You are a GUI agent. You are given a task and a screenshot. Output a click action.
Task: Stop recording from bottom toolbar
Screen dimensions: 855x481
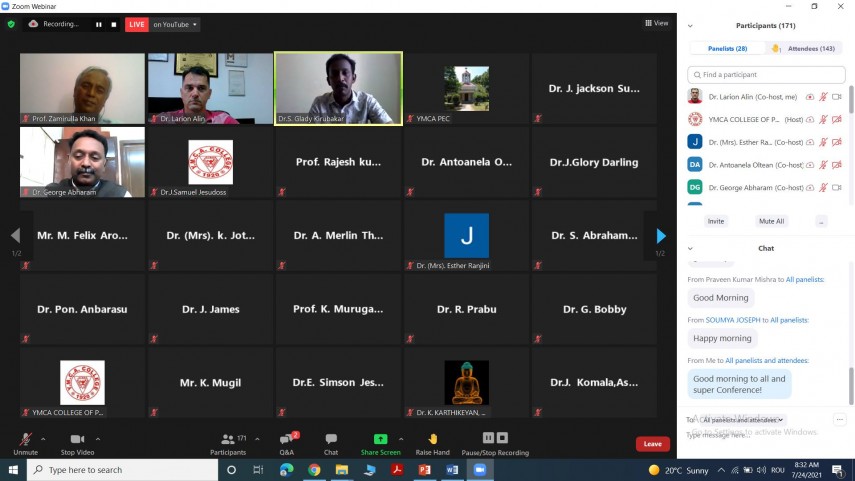click(x=502, y=438)
